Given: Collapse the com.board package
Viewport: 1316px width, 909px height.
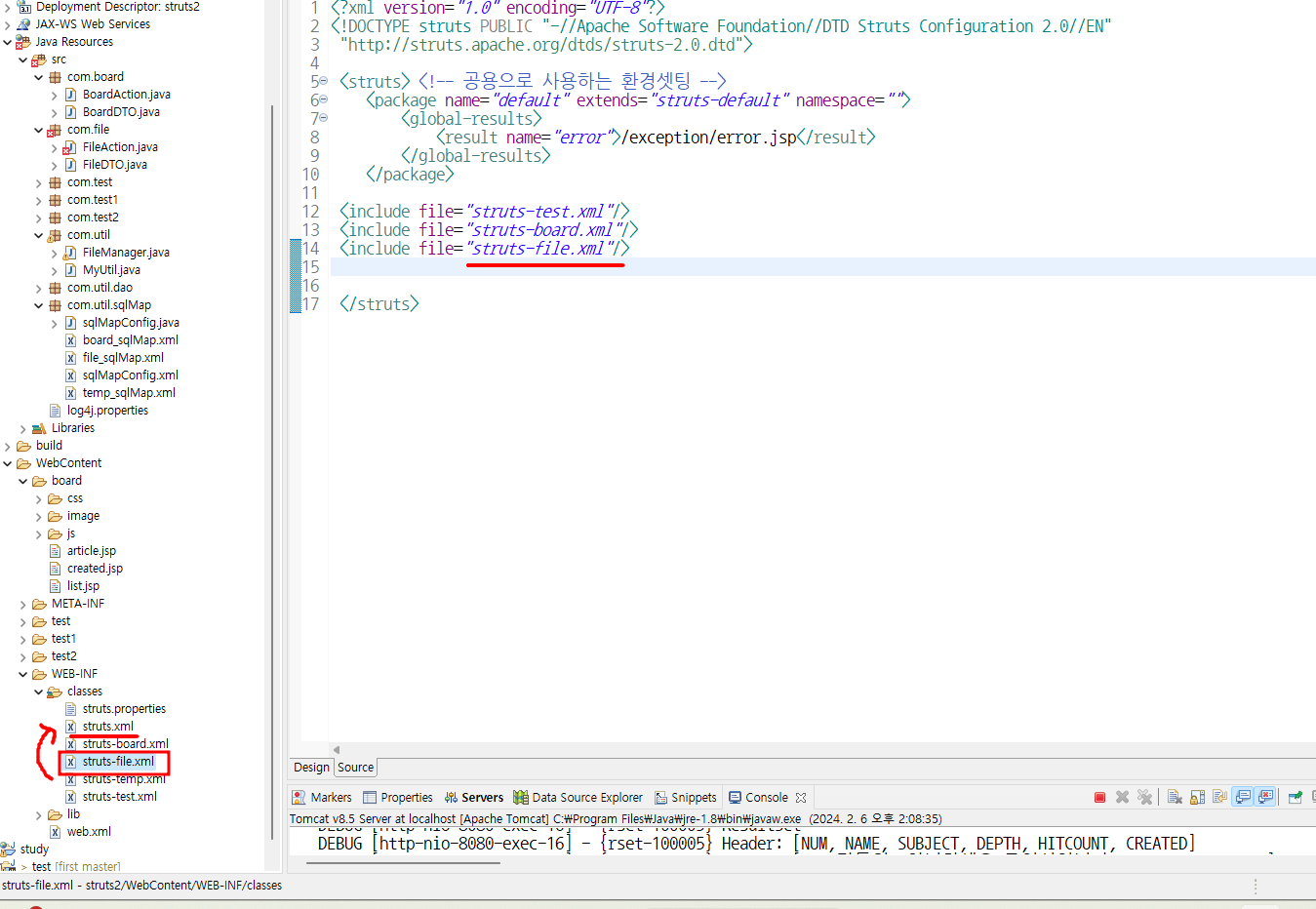Looking at the screenshot, I should pyautogui.click(x=39, y=77).
